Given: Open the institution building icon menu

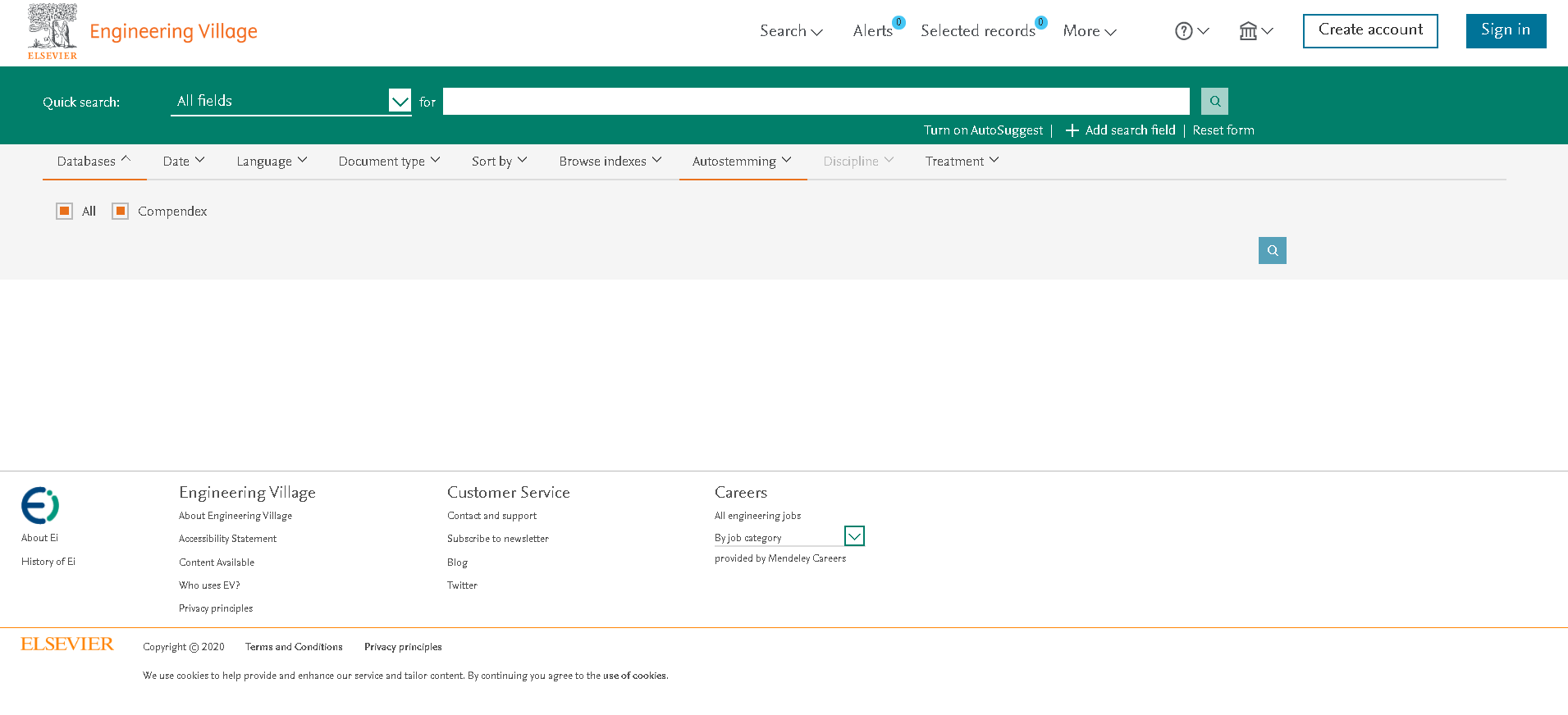Looking at the screenshot, I should click(1256, 31).
